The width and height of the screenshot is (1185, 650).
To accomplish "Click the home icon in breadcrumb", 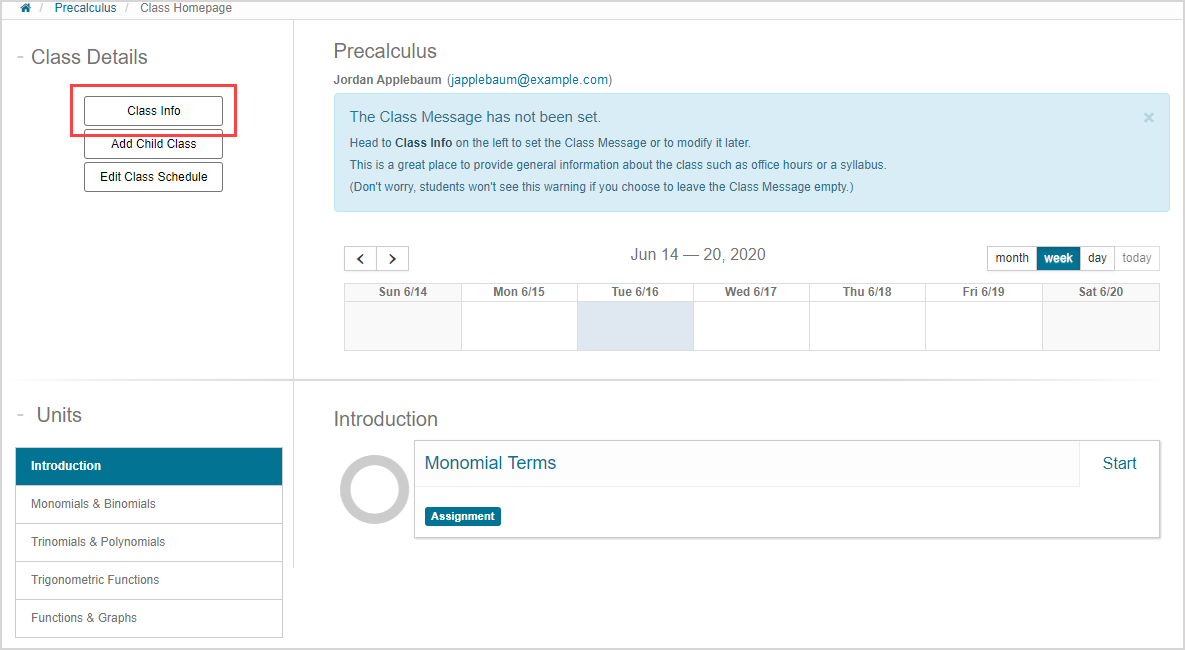I will tap(25, 8).
